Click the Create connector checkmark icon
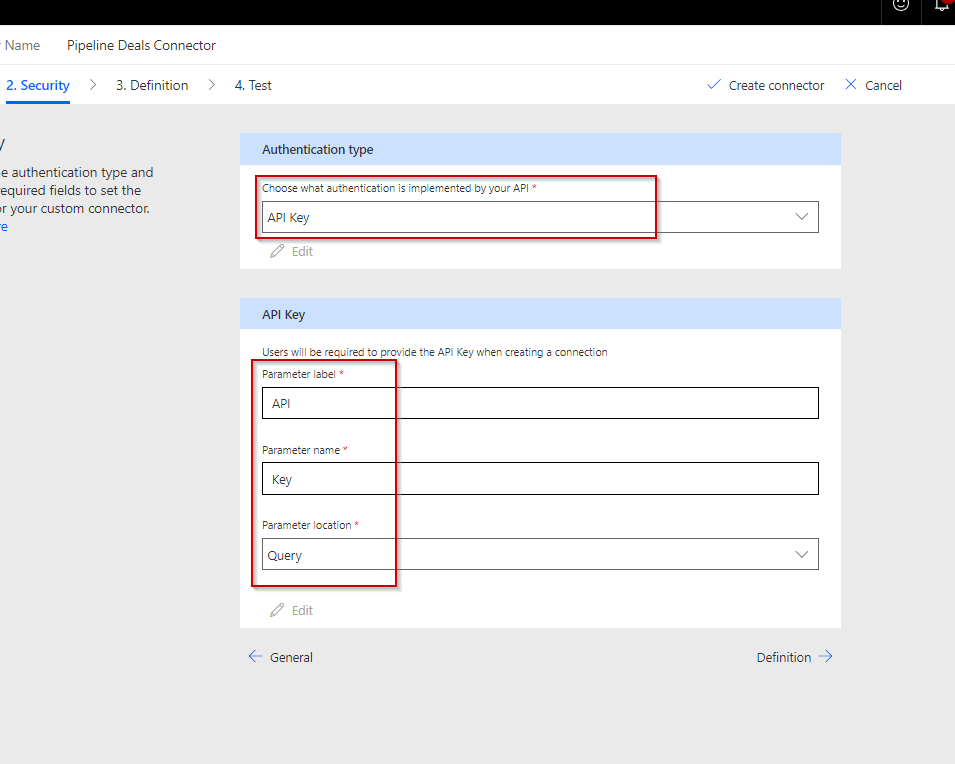The width and height of the screenshot is (955, 764). pos(713,85)
